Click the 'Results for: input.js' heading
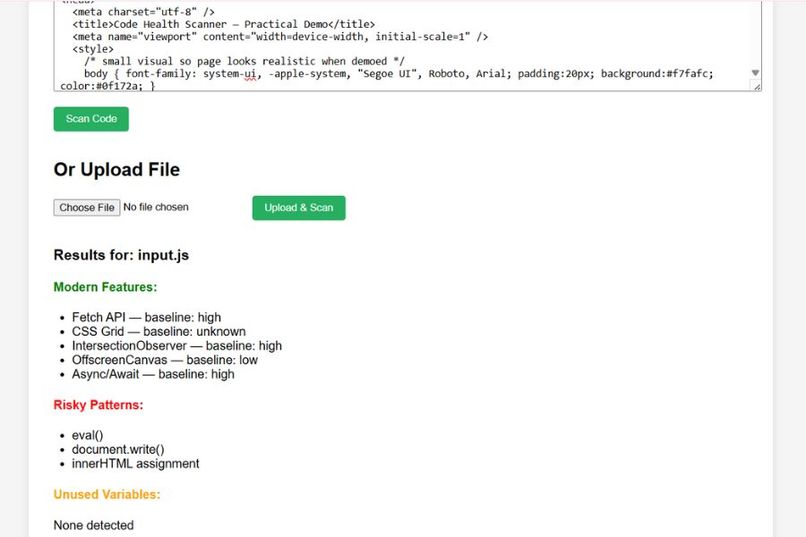Screen dimensions: 806x537 point(121,255)
